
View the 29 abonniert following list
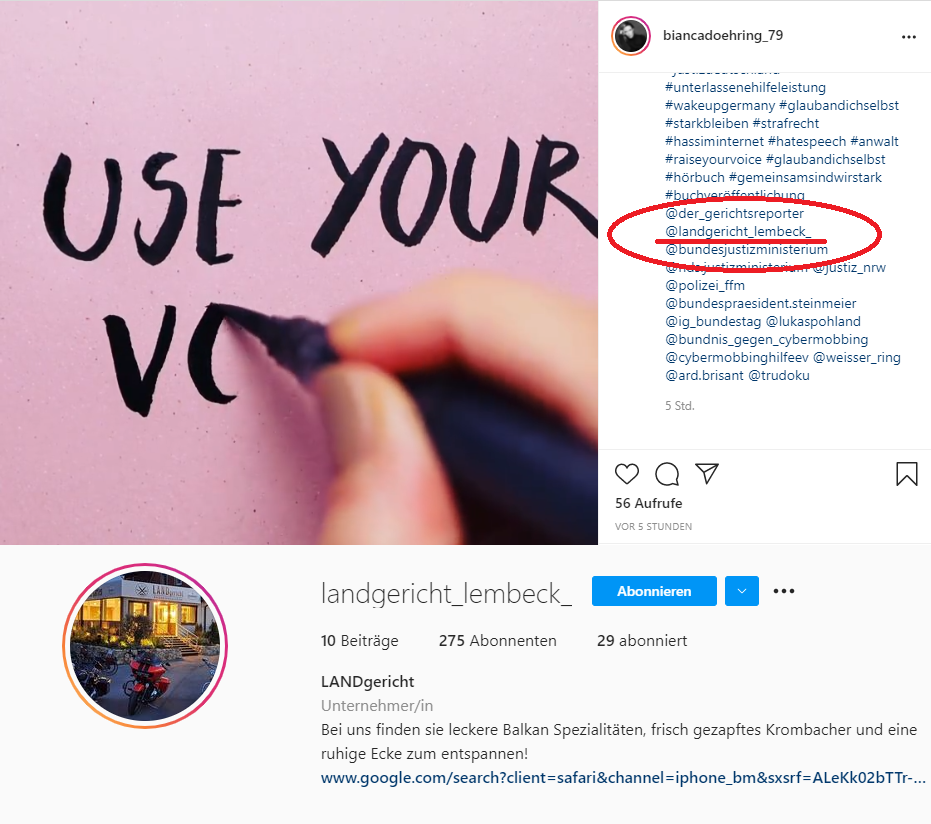click(x=642, y=641)
